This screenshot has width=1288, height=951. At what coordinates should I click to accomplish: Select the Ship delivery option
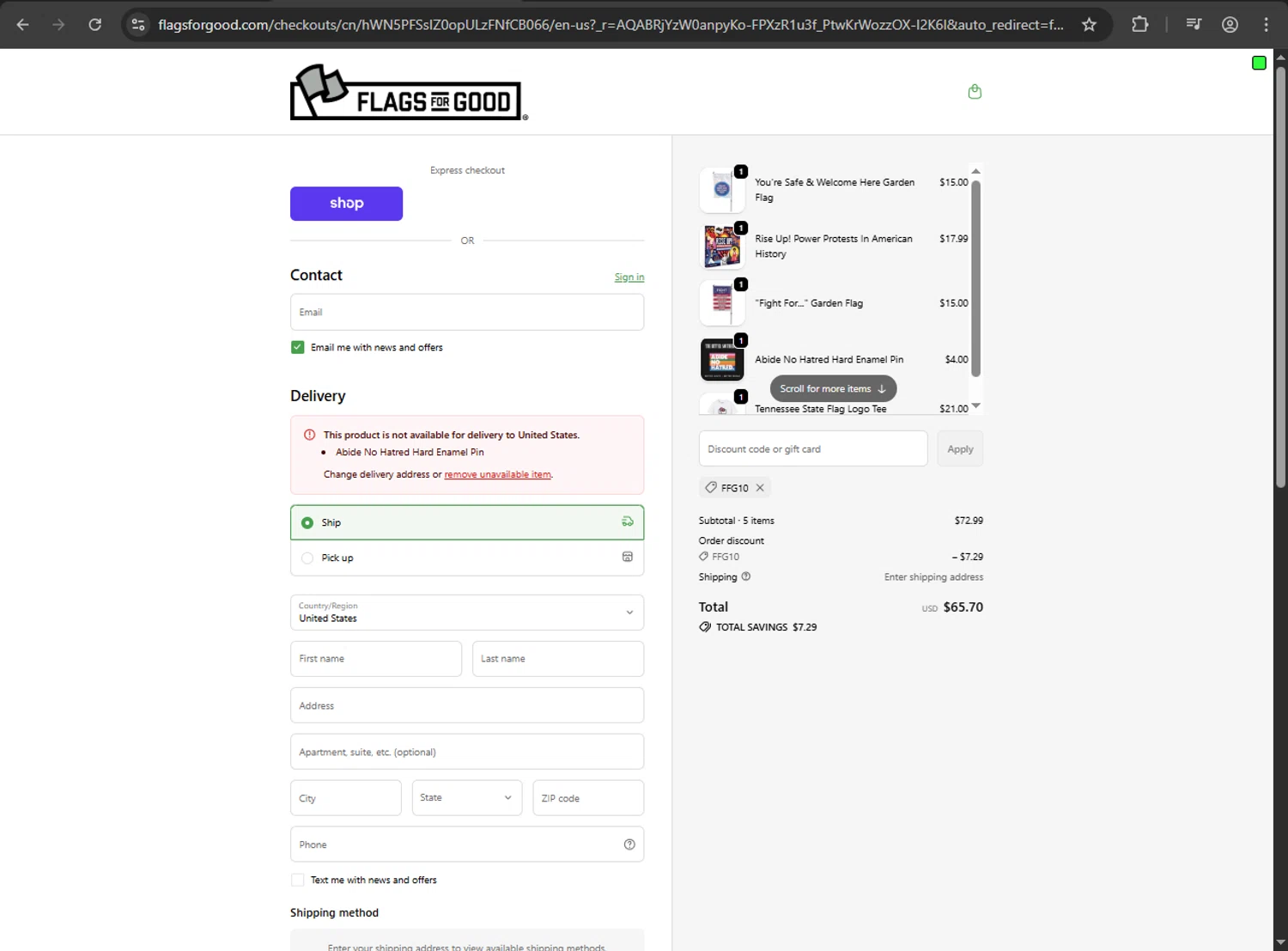click(x=467, y=522)
